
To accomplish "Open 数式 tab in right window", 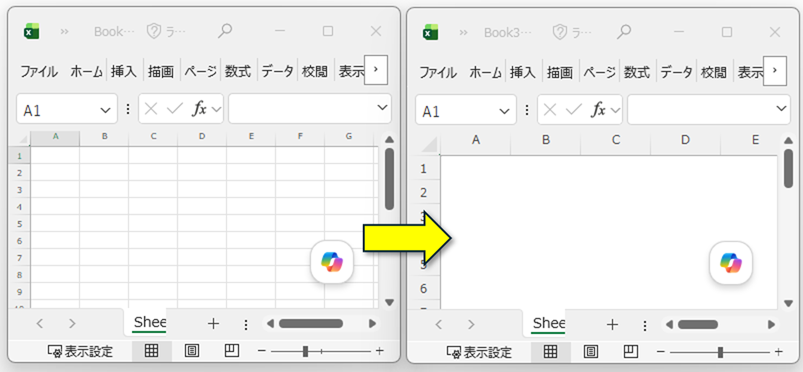I will coord(637,72).
